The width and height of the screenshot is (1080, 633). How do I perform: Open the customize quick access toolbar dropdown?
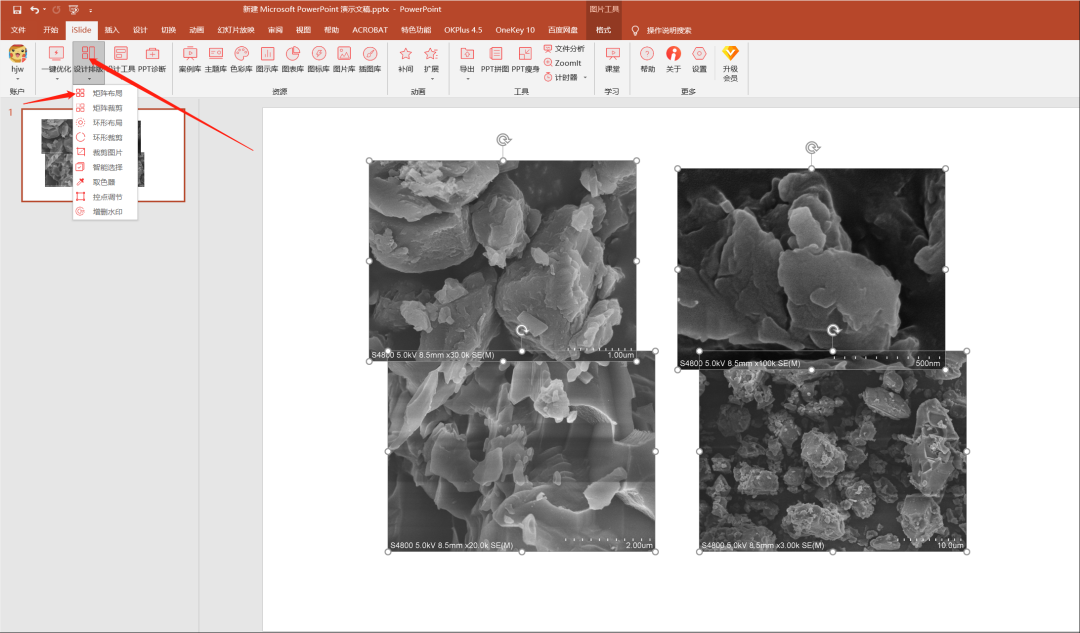point(90,10)
